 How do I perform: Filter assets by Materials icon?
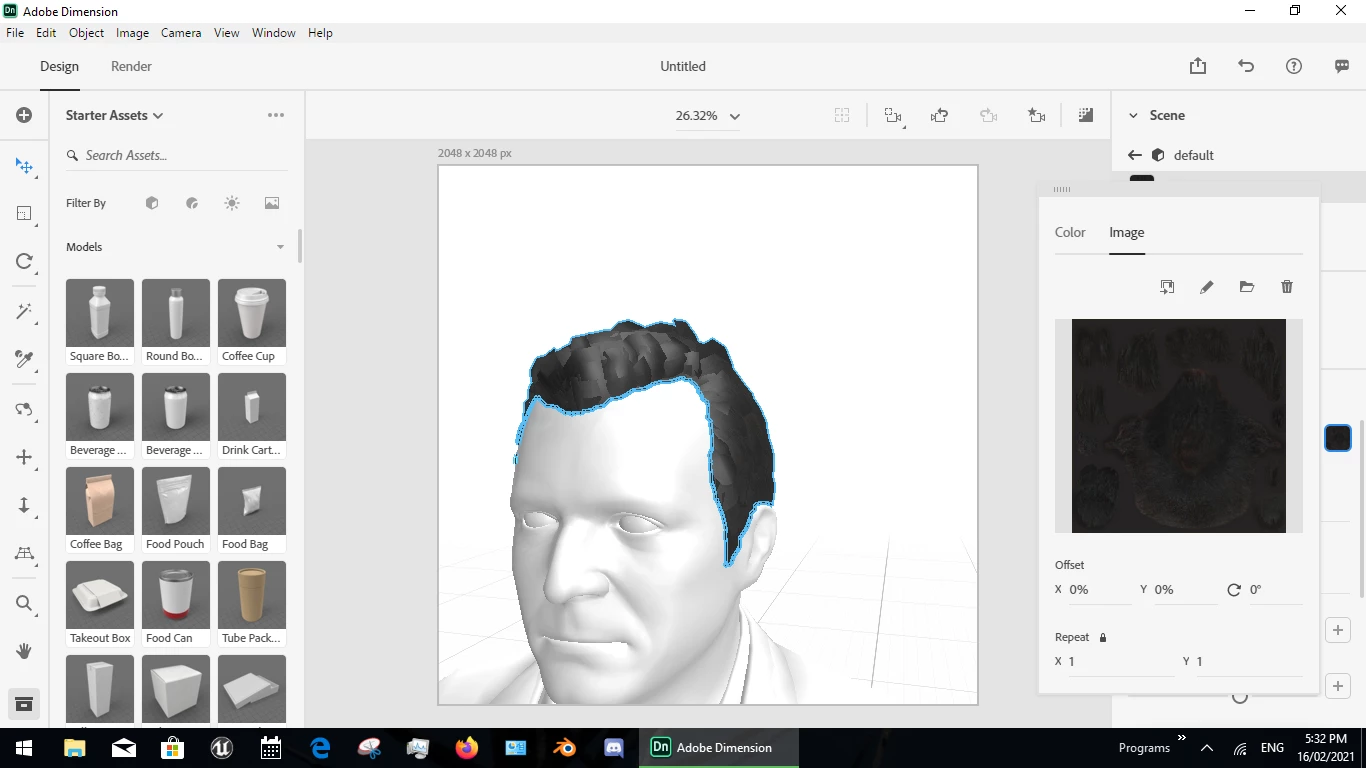(x=192, y=203)
